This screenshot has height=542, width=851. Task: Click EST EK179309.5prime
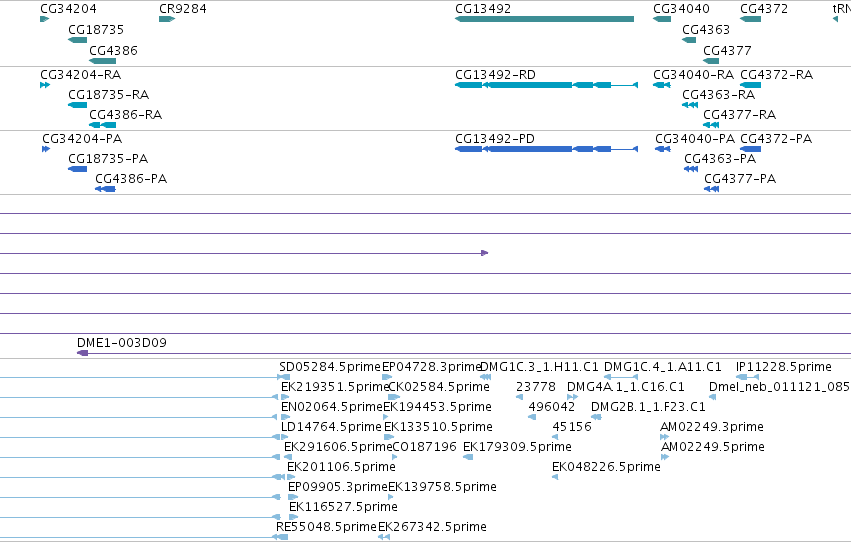(x=517, y=447)
